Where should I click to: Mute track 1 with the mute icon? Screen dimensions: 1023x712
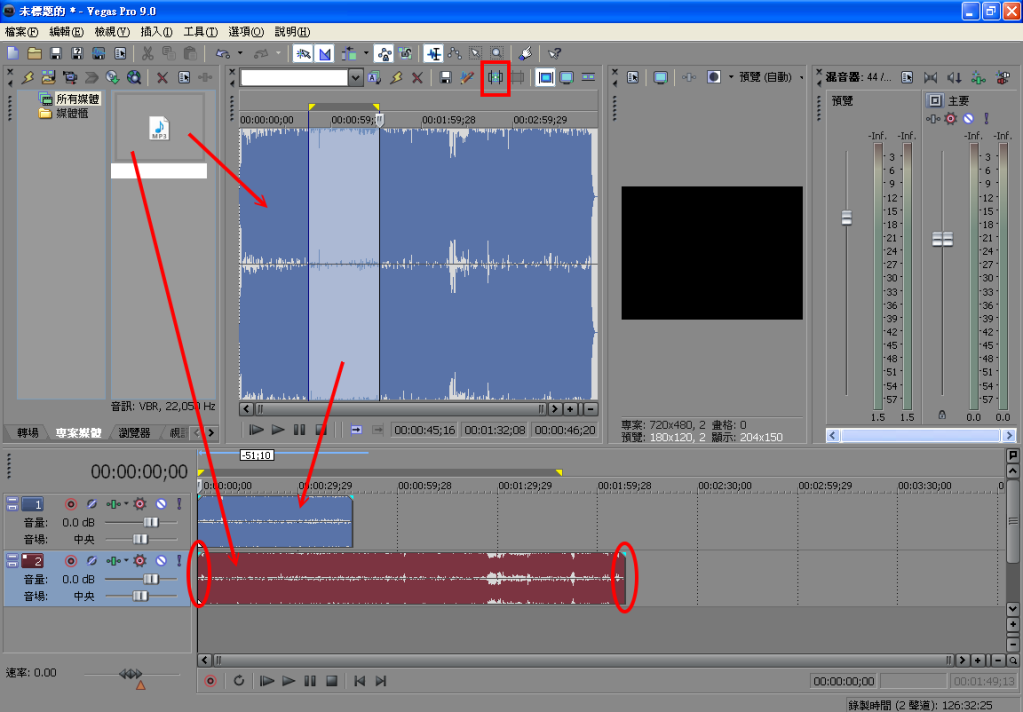[x=160, y=505]
